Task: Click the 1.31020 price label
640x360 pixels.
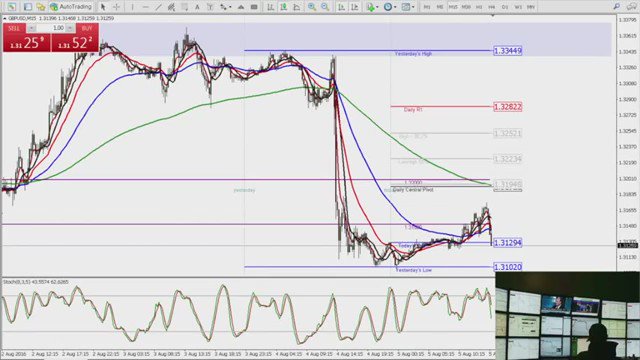Action: pyautogui.click(x=508, y=267)
